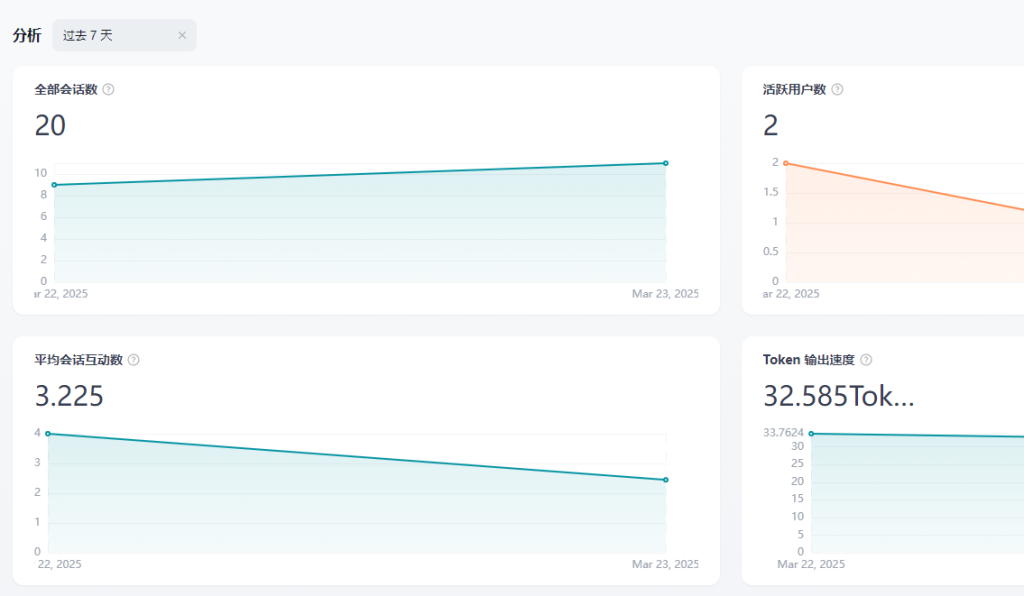Click the truncated 32.585Tok... speed value
The width and height of the screenshot is (1024, 596).
(x=838, y=397)
